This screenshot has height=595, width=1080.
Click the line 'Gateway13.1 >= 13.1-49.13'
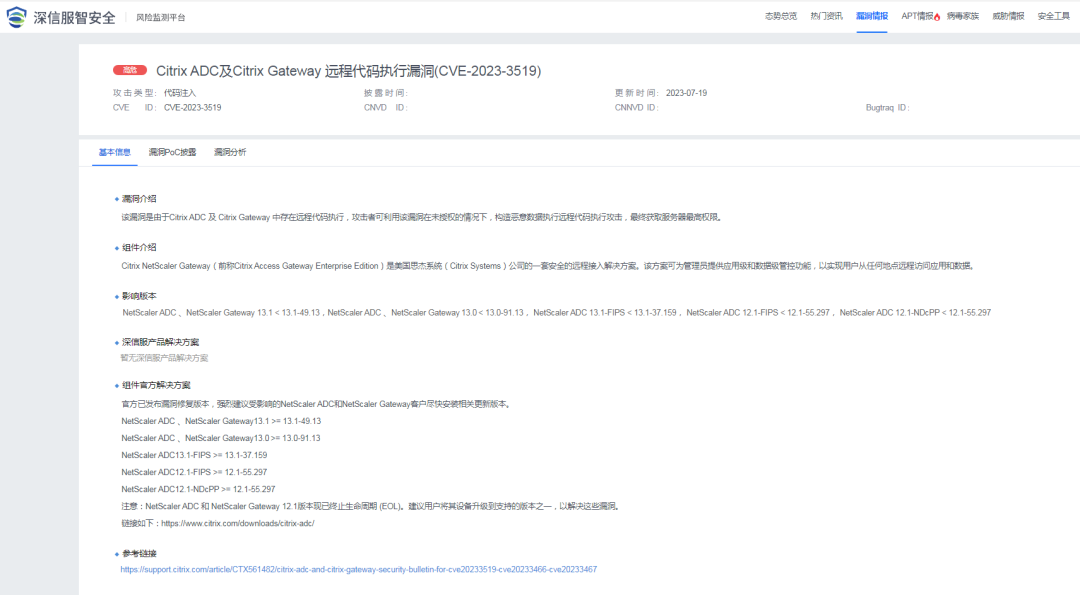click(x=221, y=421)
